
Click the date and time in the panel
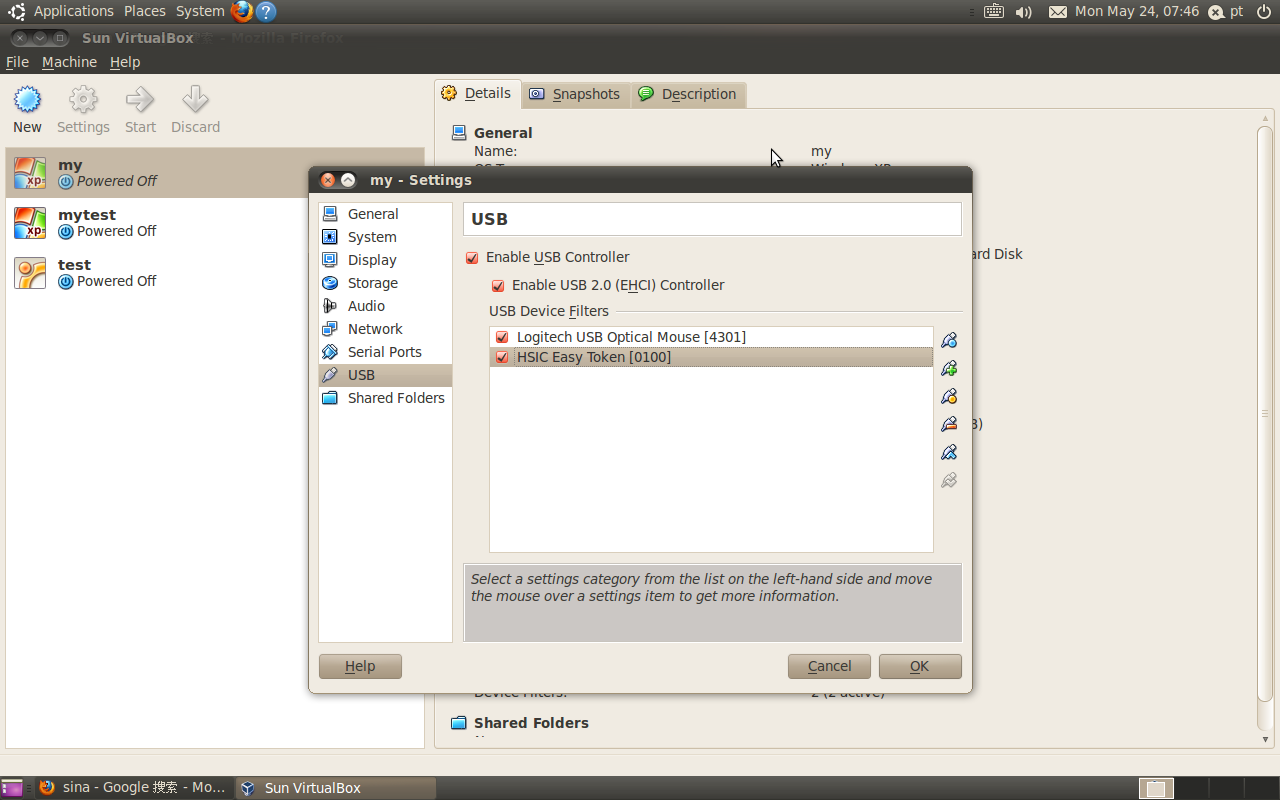coord(1137,11)
